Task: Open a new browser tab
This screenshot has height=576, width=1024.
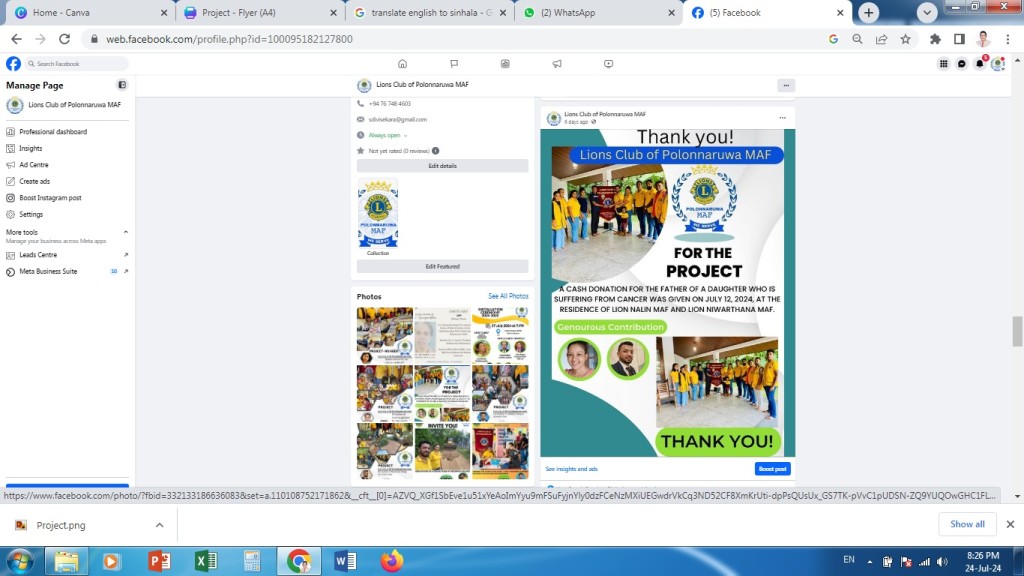Action: point(868,12)
